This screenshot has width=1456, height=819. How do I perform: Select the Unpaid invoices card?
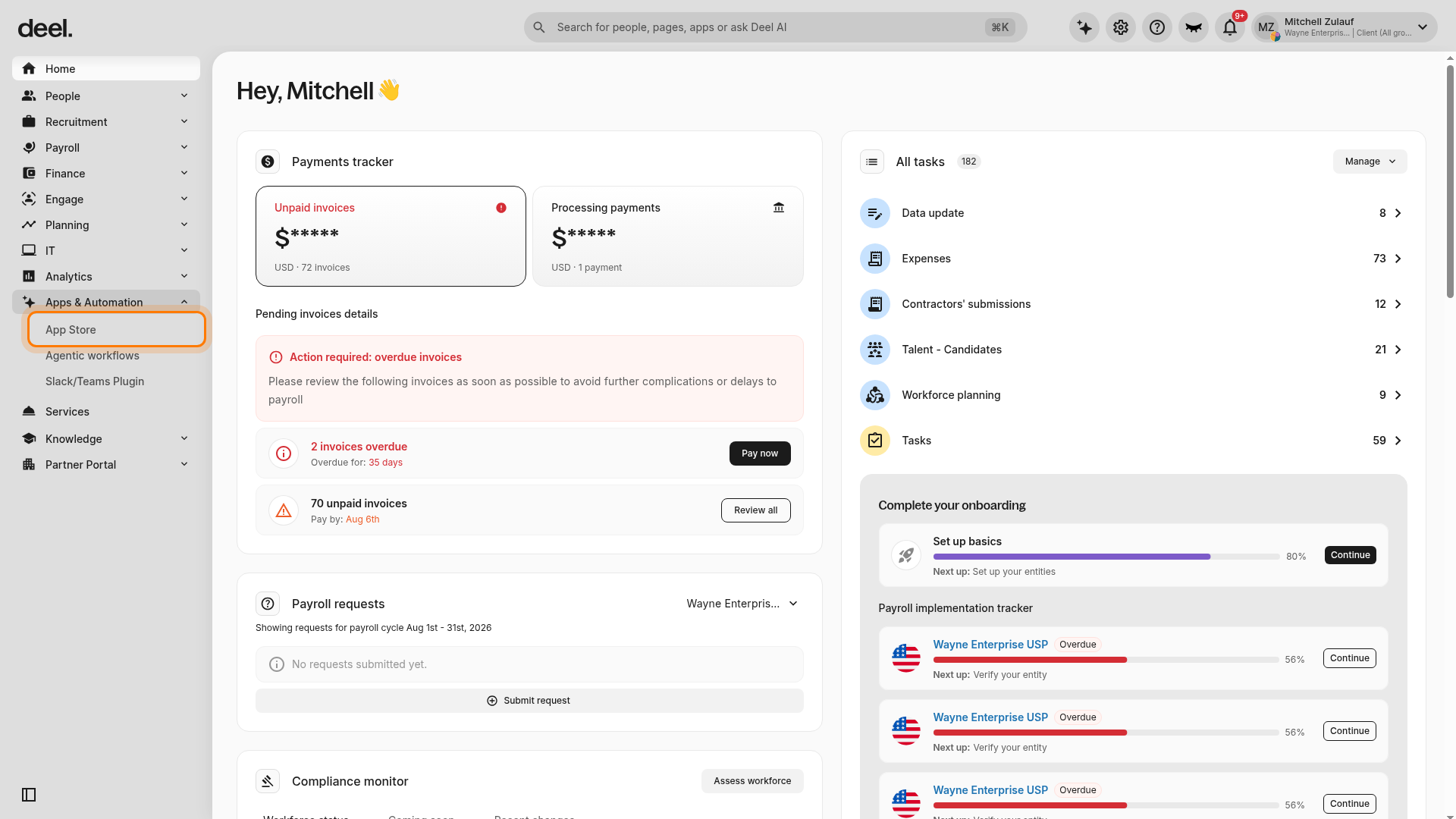point(391,236)
